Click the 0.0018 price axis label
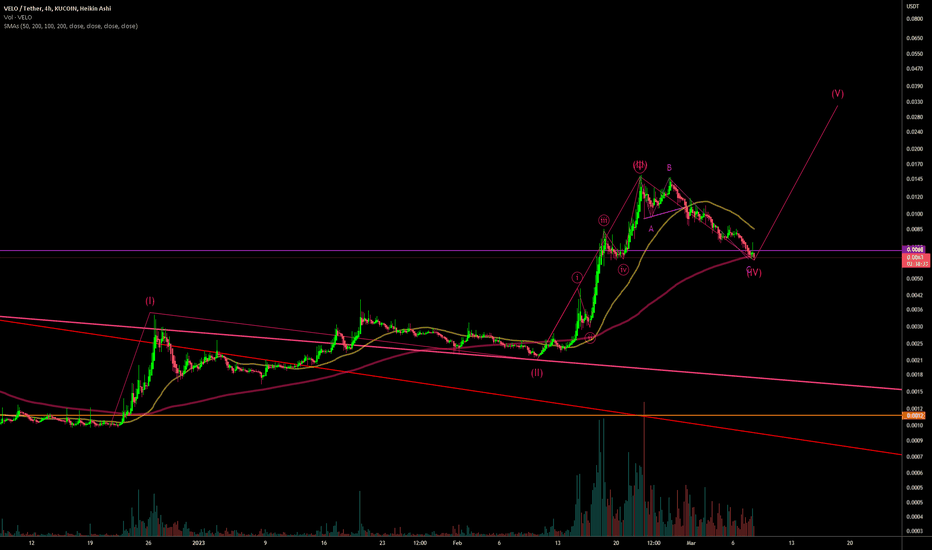 (x=914, y=375)
